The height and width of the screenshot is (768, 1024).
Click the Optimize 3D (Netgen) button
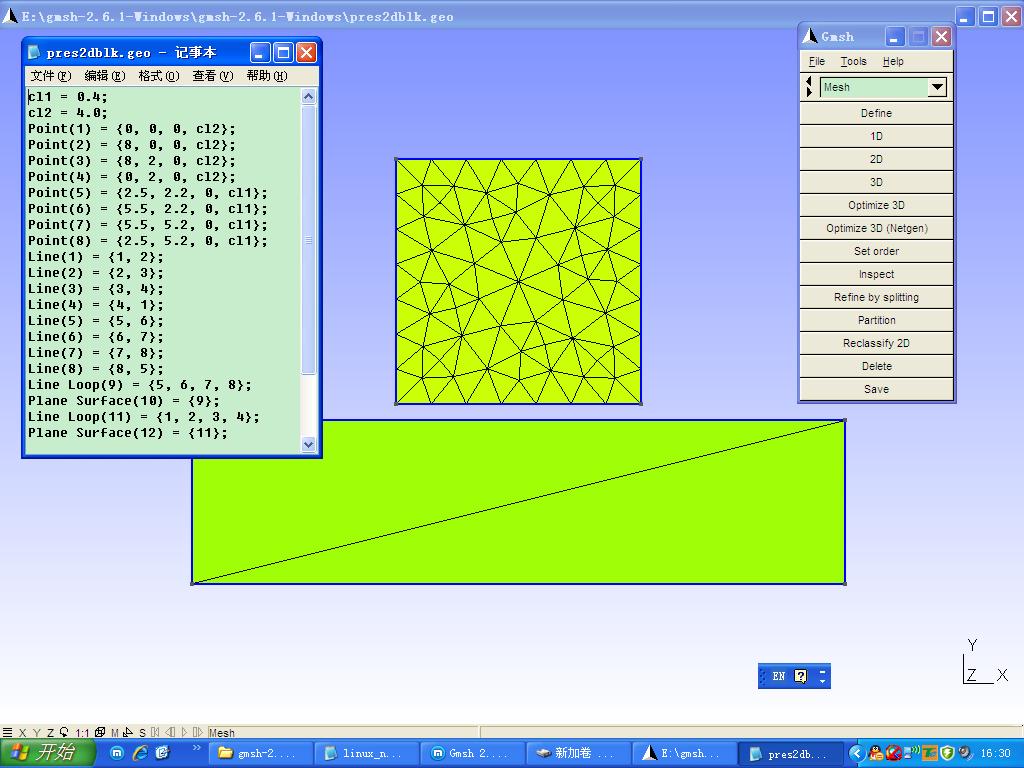876,228
